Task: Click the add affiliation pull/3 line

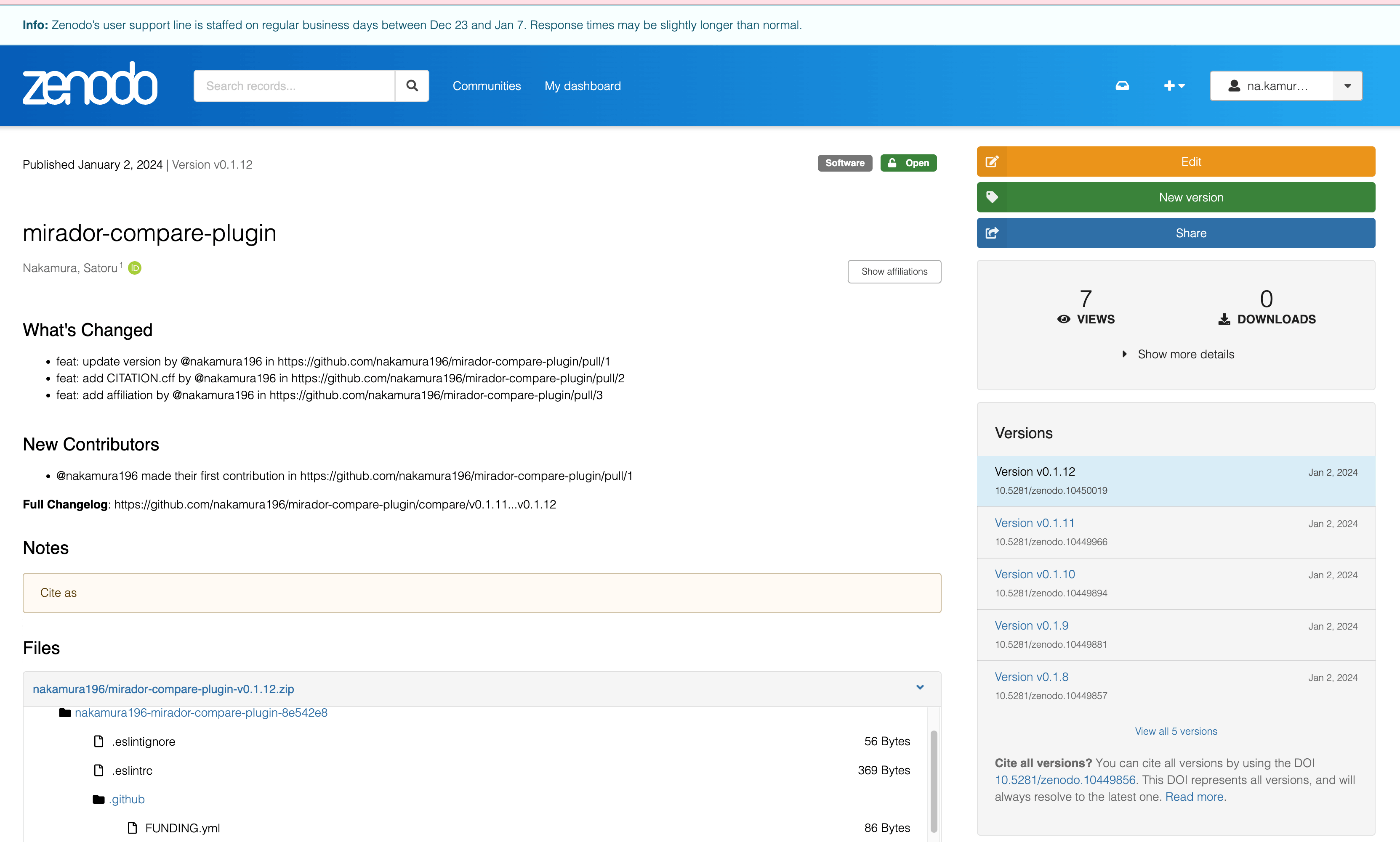Action: (329, 395)
